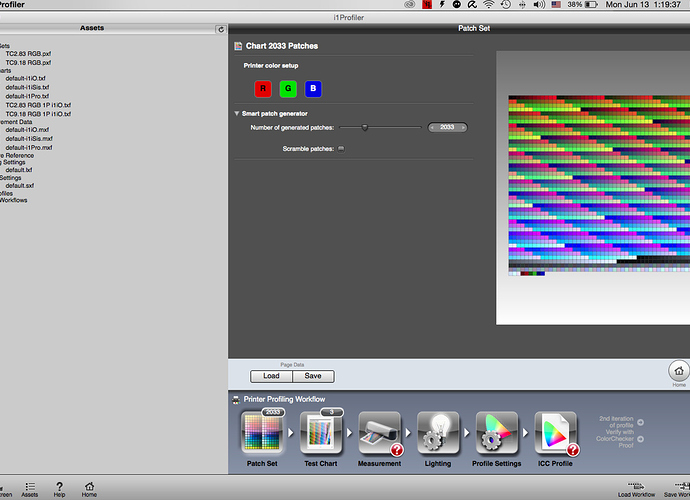Image resolution: width=690 pixels, height=500 pixels.
Task: Click the 2033 patches value field
Action: click(448, 128)
